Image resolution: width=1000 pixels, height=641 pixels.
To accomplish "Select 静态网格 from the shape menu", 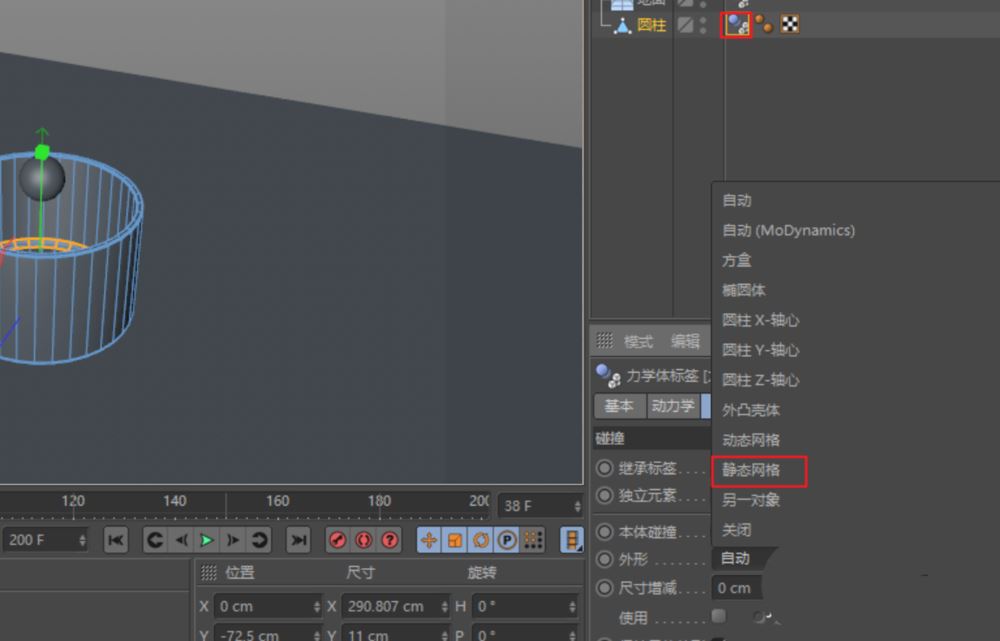I will coord(751,470).
